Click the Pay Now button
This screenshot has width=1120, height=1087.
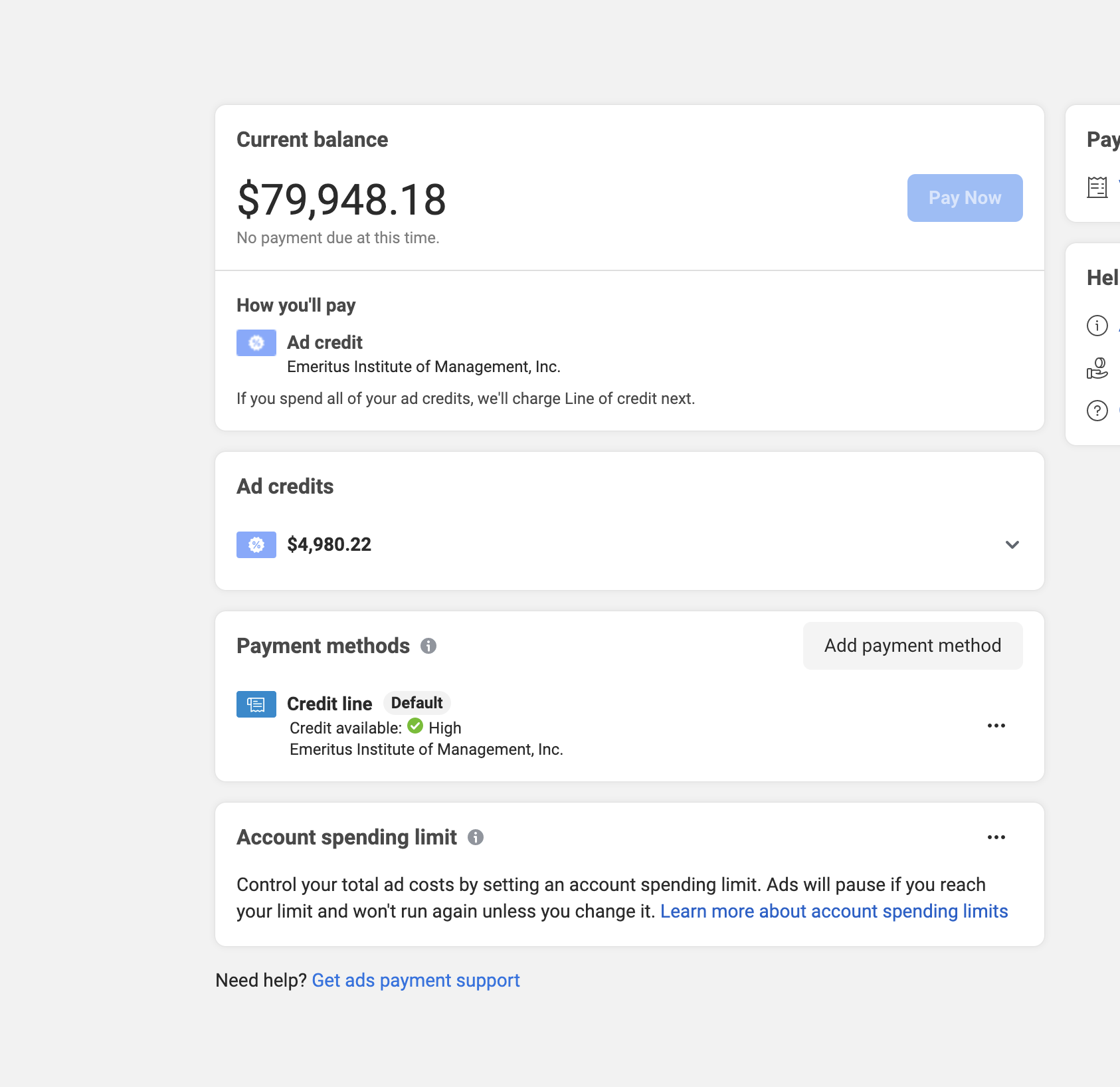point(965,198)
